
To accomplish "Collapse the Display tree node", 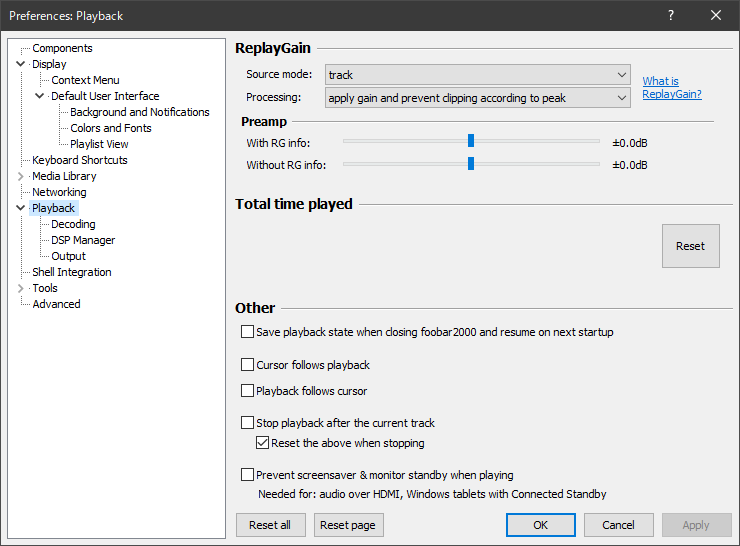I will pyautogui.click(x=20, y=64).
